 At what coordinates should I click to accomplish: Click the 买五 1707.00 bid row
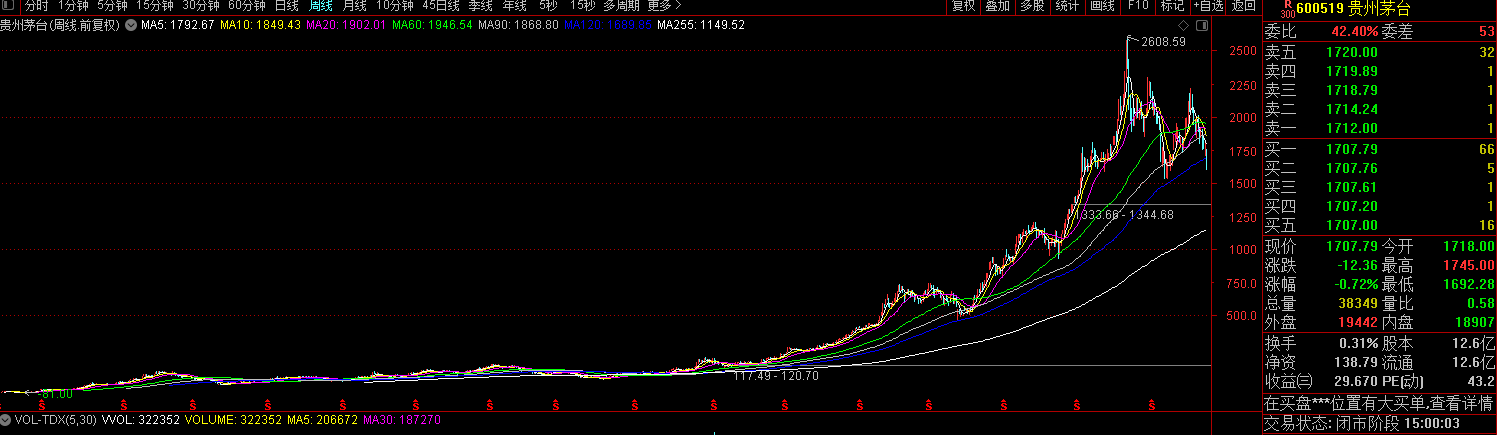pos(1379,225)
